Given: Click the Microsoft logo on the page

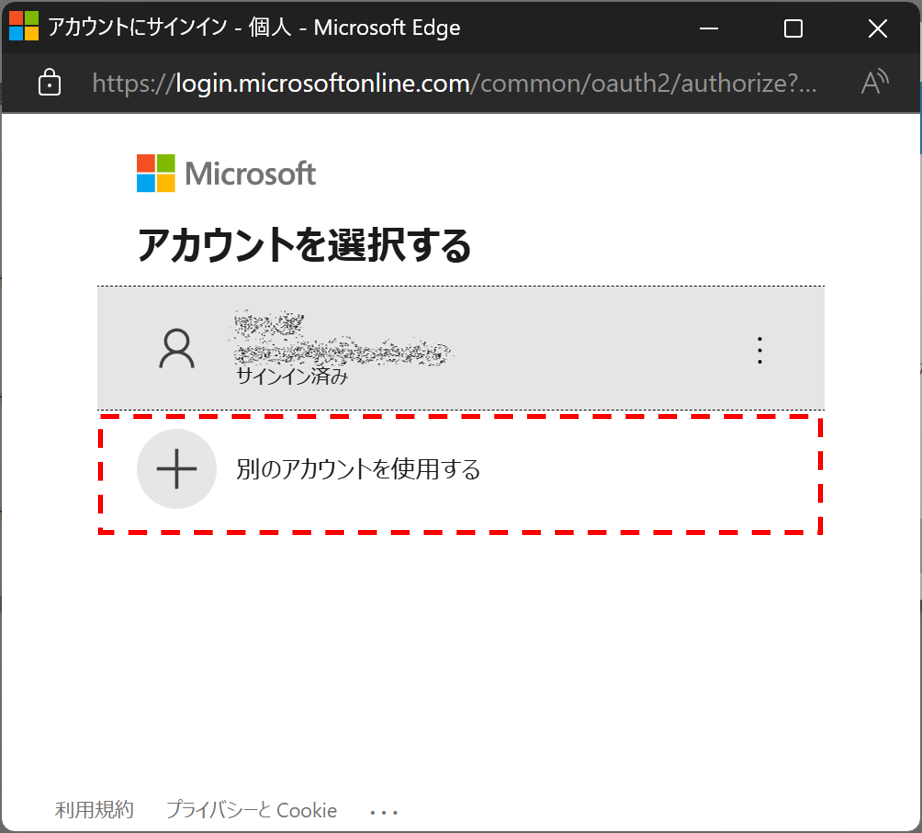Looking at the screenshot, I should [x=226, y=173].
